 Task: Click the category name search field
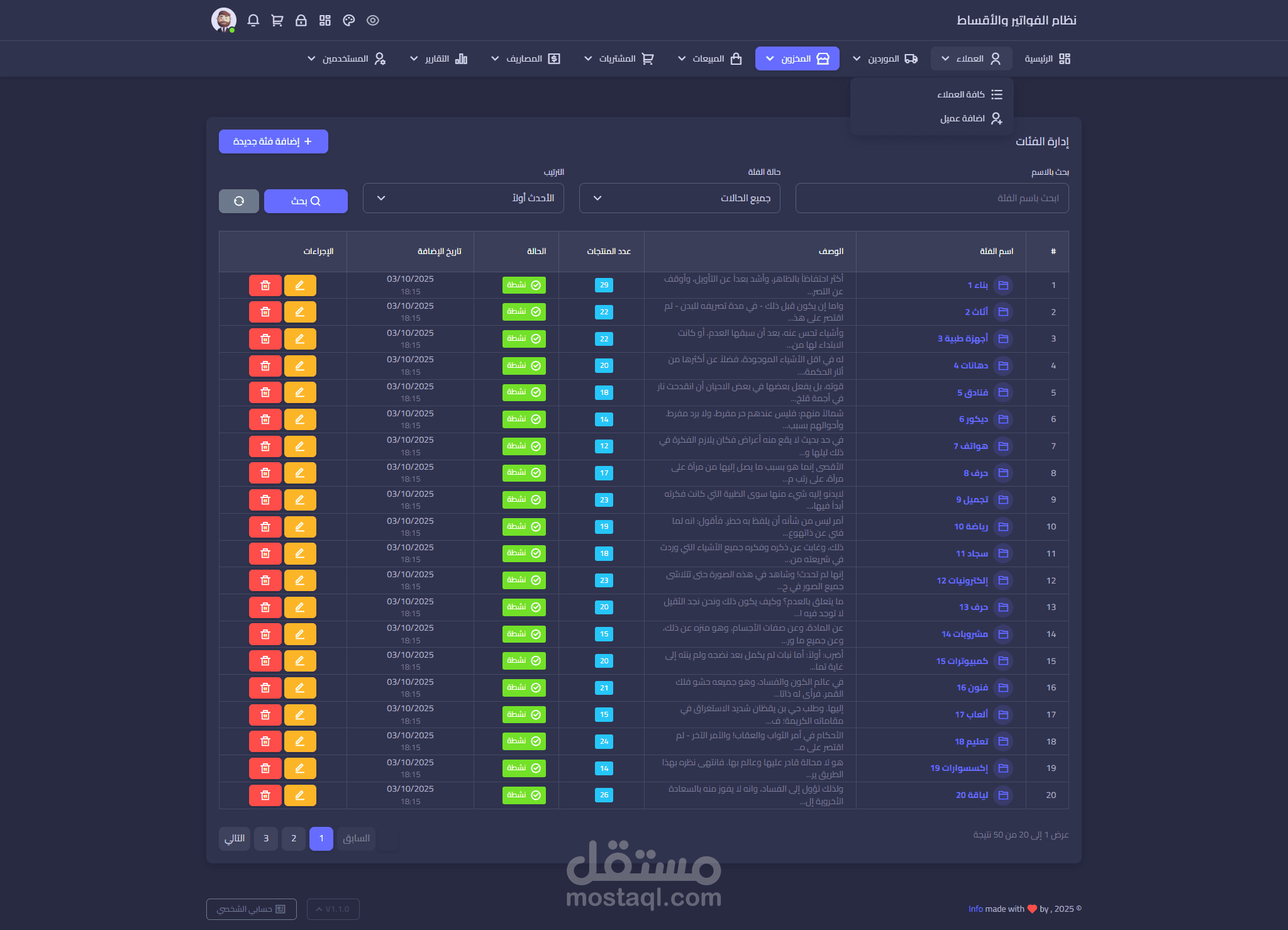[x=931, y=198]
